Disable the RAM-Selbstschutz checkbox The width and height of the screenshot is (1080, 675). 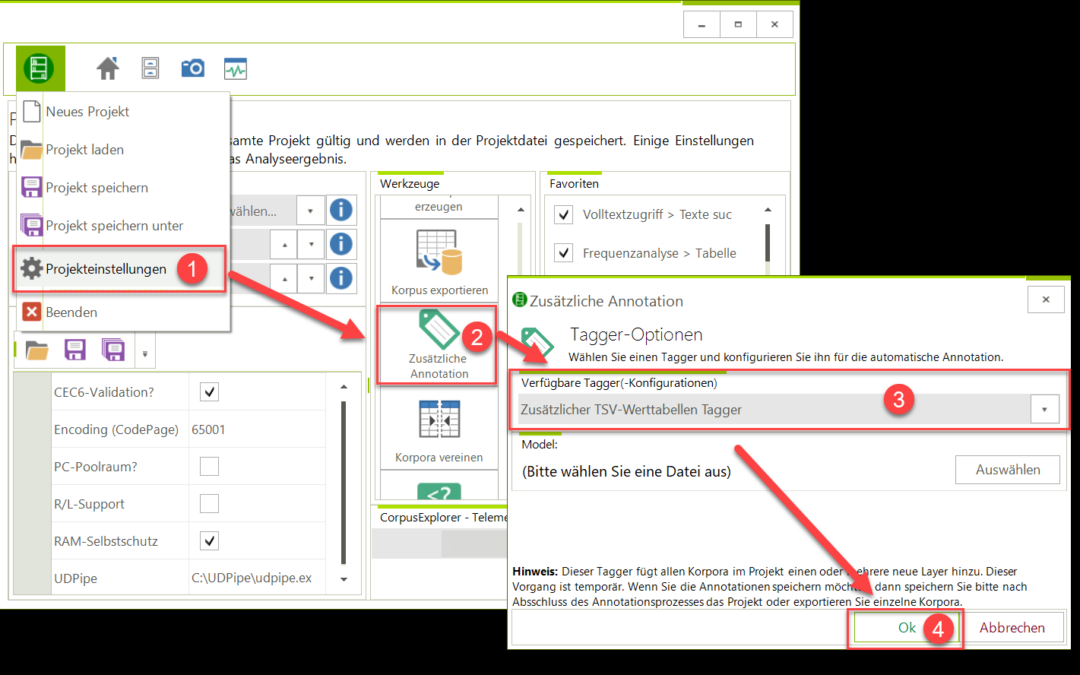[210, 541]
